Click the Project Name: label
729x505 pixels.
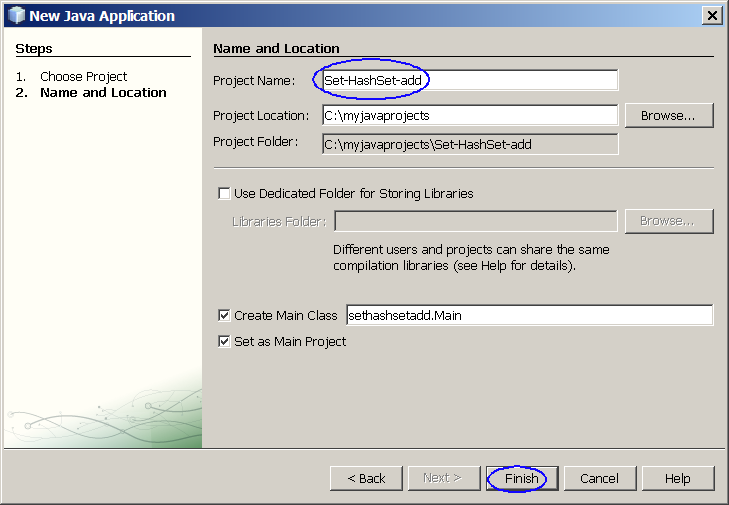click(x=254, y=81)
